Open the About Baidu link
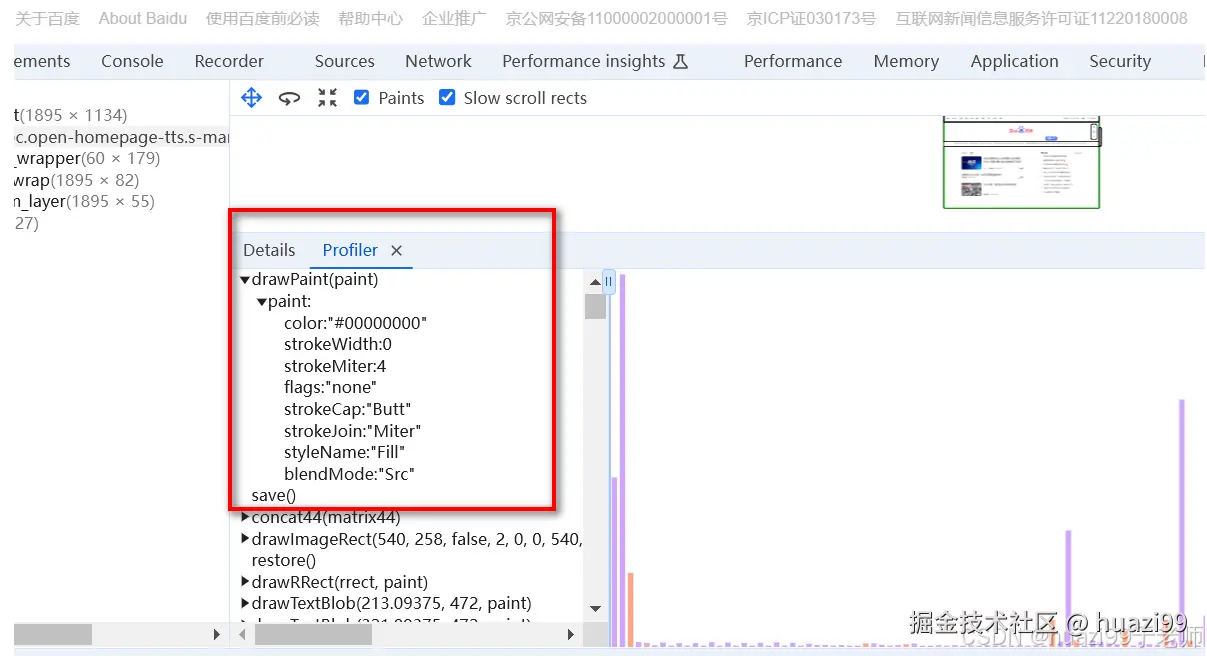1207x656 pixels. point(143,18)
